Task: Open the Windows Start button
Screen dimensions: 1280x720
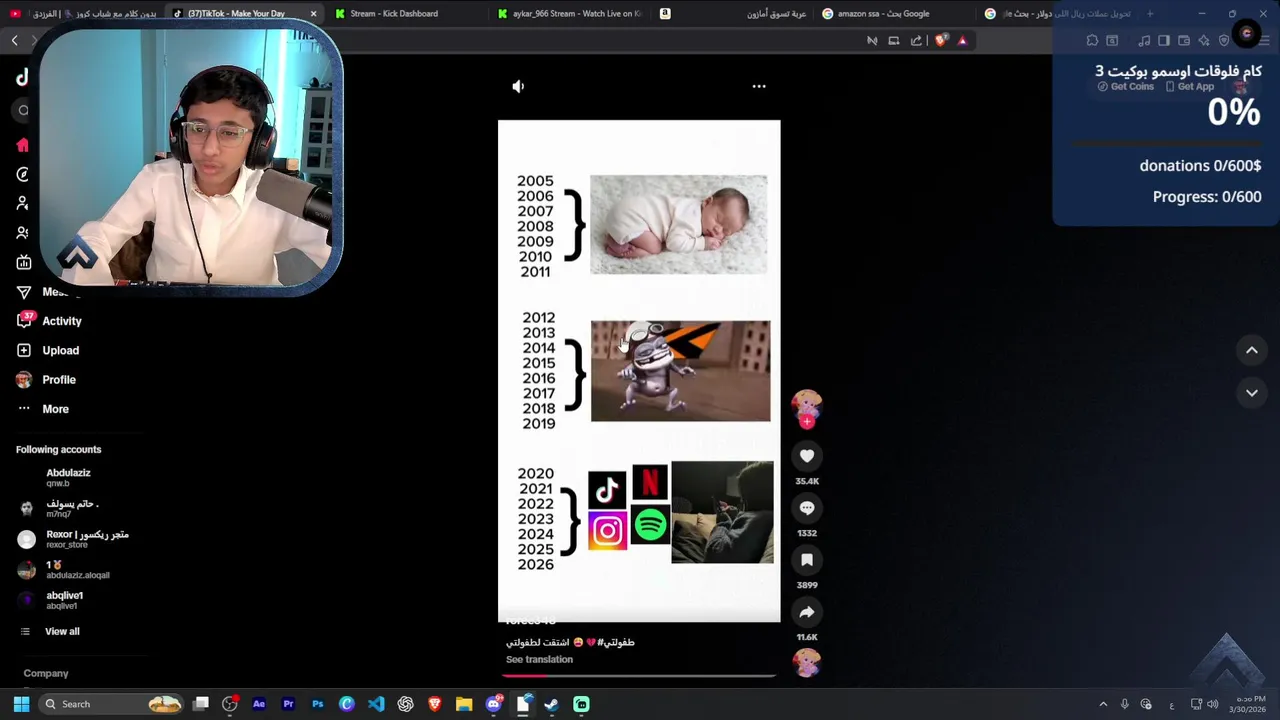Action: coord(21,704)
